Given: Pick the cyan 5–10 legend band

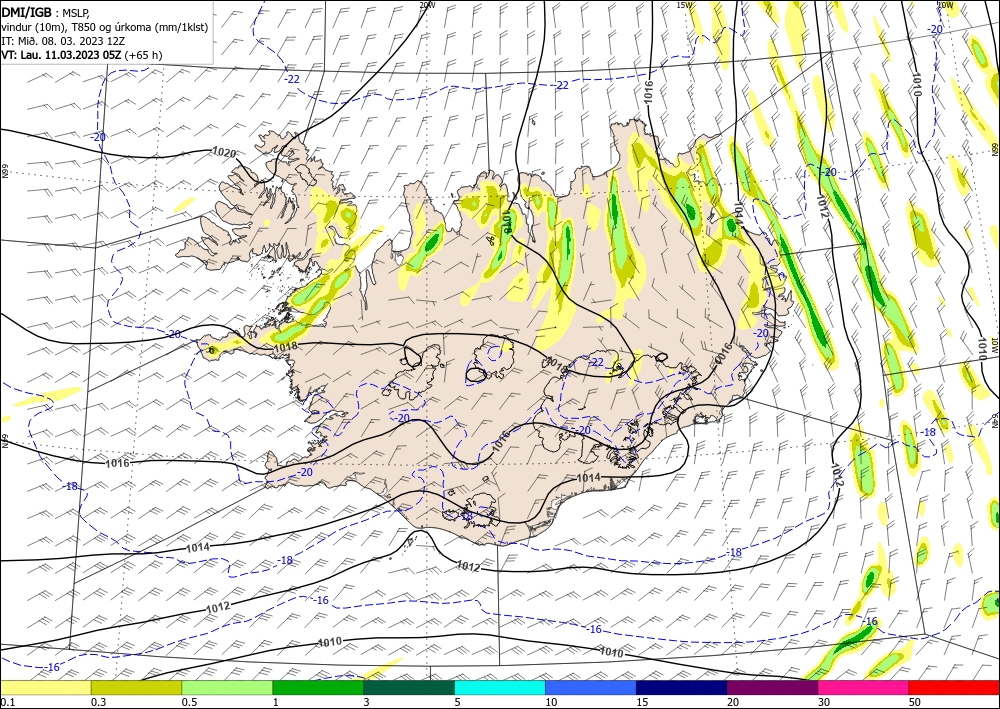Looking at the screenshot, I should coord(500,687).
